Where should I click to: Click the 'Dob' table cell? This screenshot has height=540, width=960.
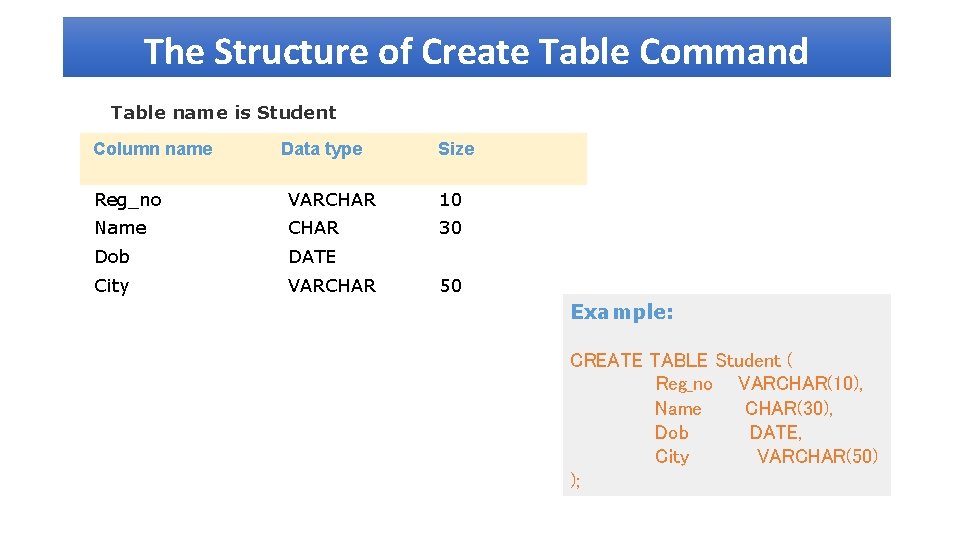pos(112,257)
